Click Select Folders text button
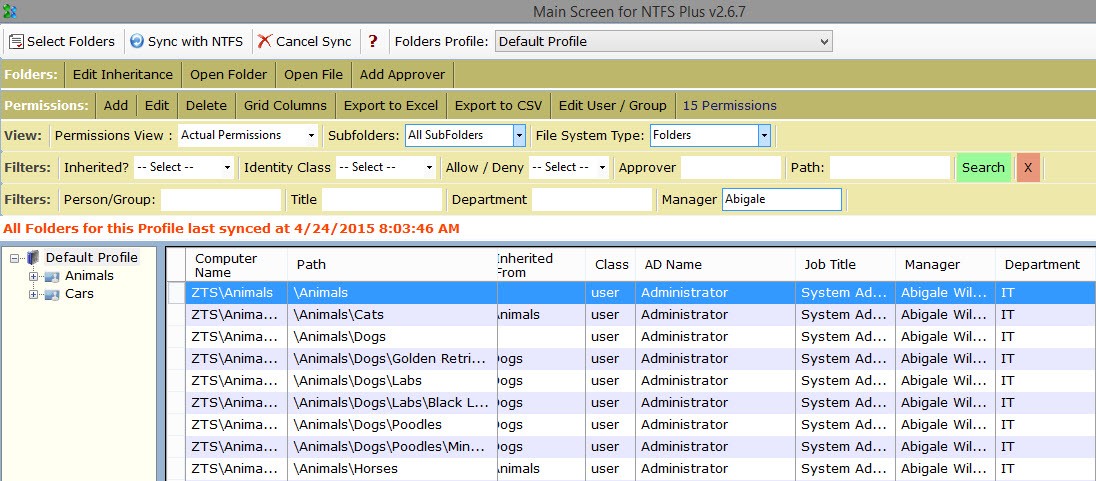The image size is (1096, 481). tap(71, 41)
